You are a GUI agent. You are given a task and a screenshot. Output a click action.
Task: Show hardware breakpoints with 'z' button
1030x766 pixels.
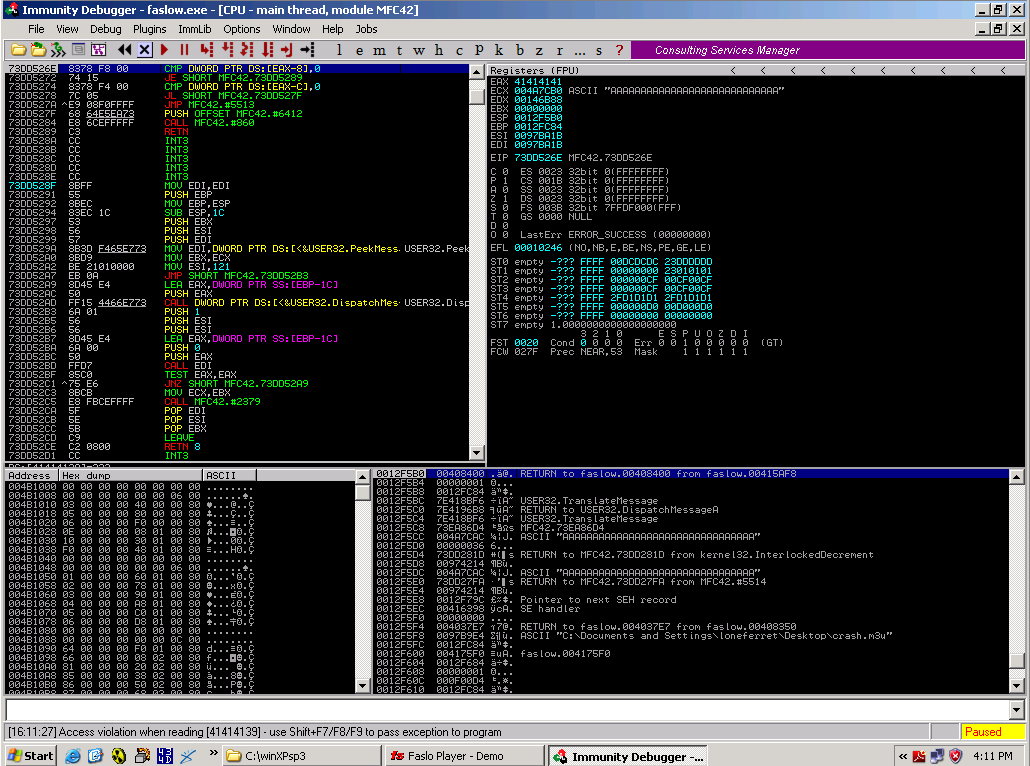[x=539, y=50]
